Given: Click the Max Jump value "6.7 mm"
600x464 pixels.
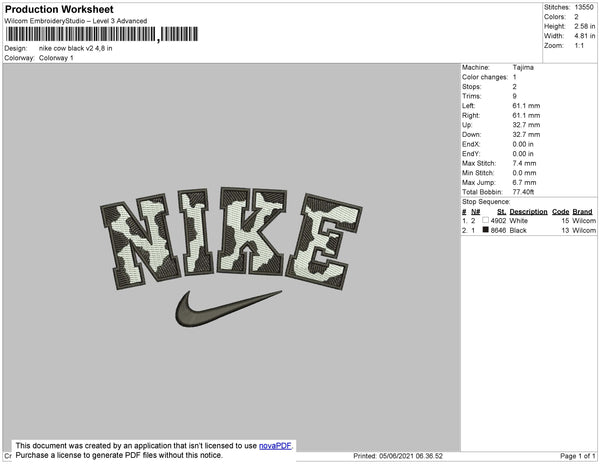Looking at the screenshot, I should [x=524, y=182].
